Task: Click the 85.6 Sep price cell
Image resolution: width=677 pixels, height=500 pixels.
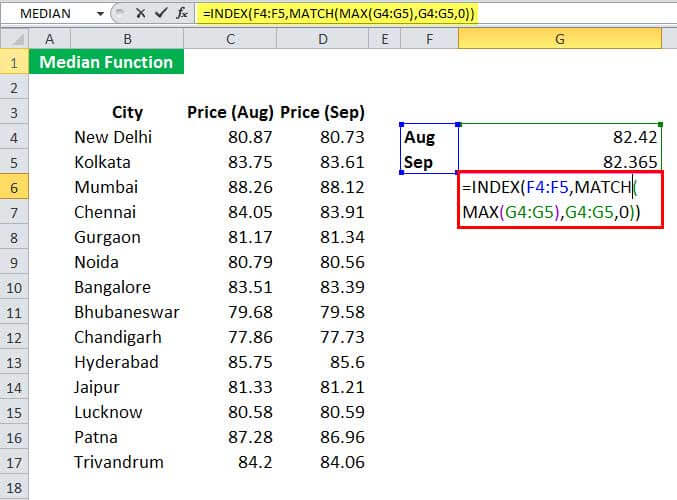Action: [323, 363]
